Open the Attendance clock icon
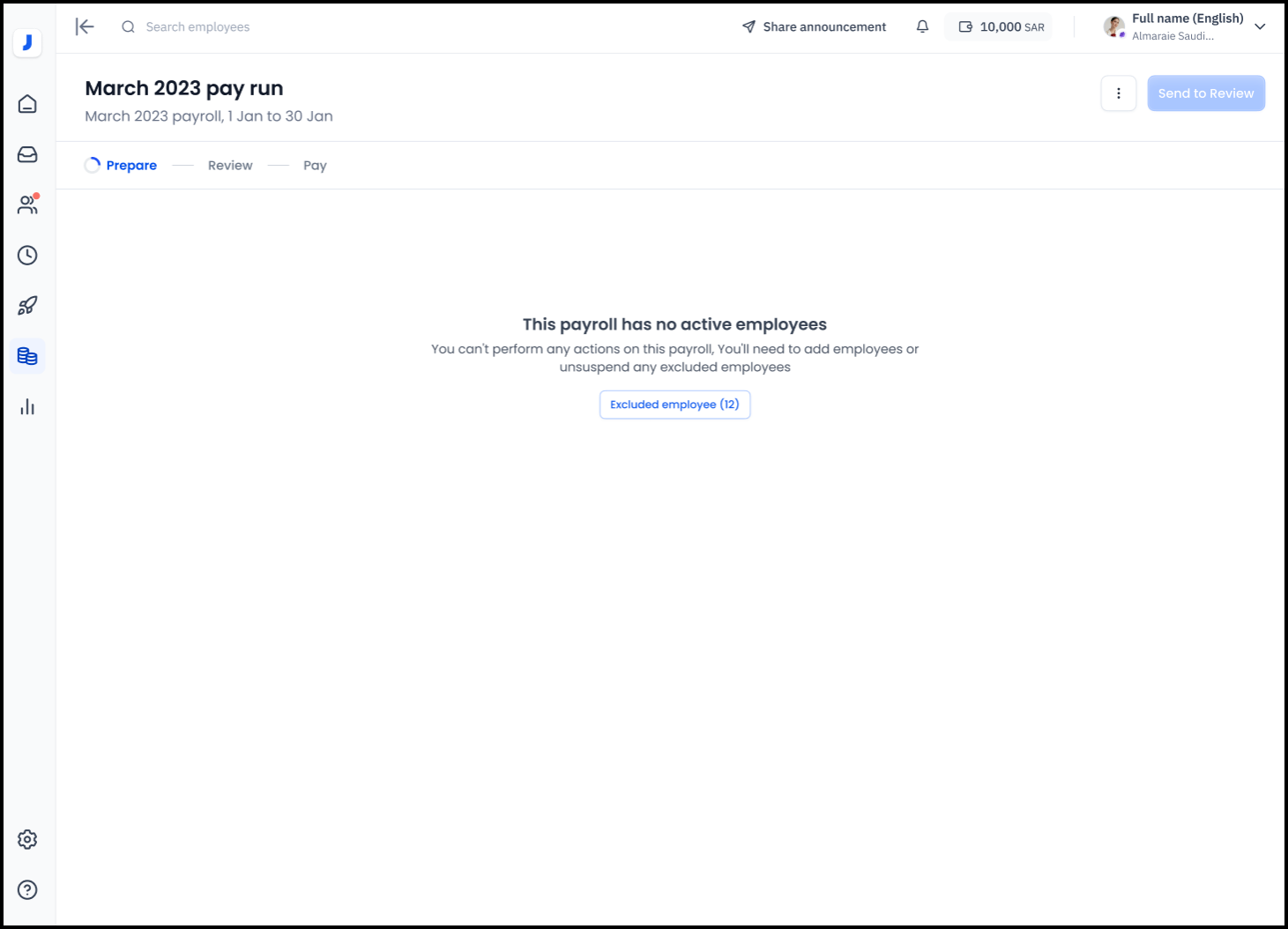 27,256
